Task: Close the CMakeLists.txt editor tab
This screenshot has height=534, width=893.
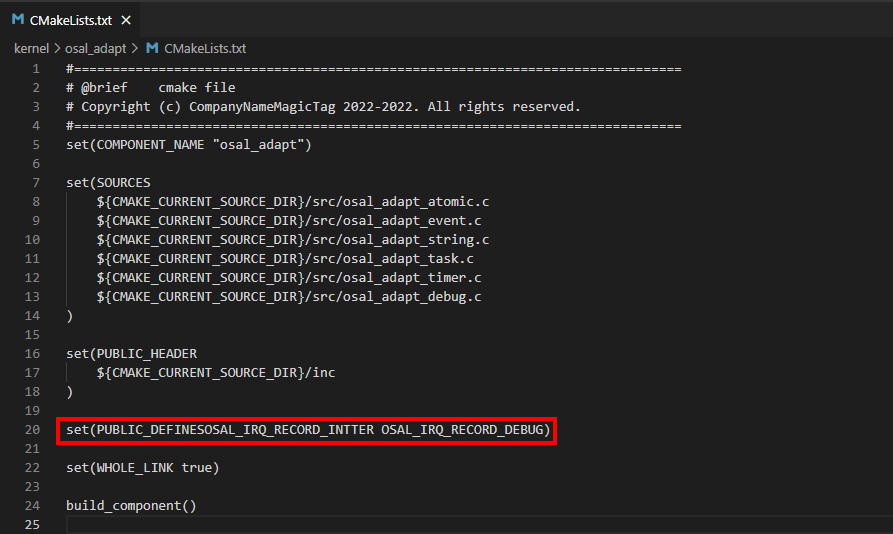Action: [x=126, y=19]
